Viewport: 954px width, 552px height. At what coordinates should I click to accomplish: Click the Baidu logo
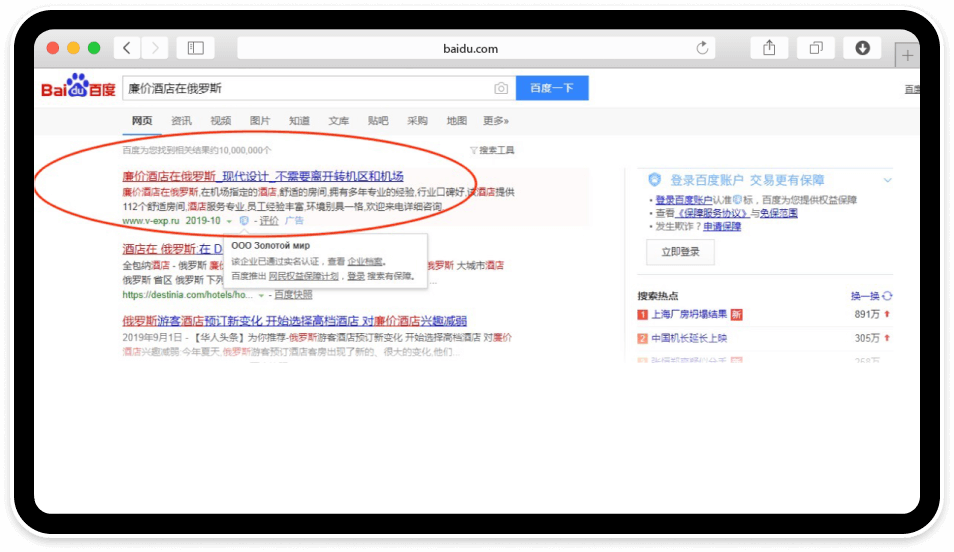point(78,86)
